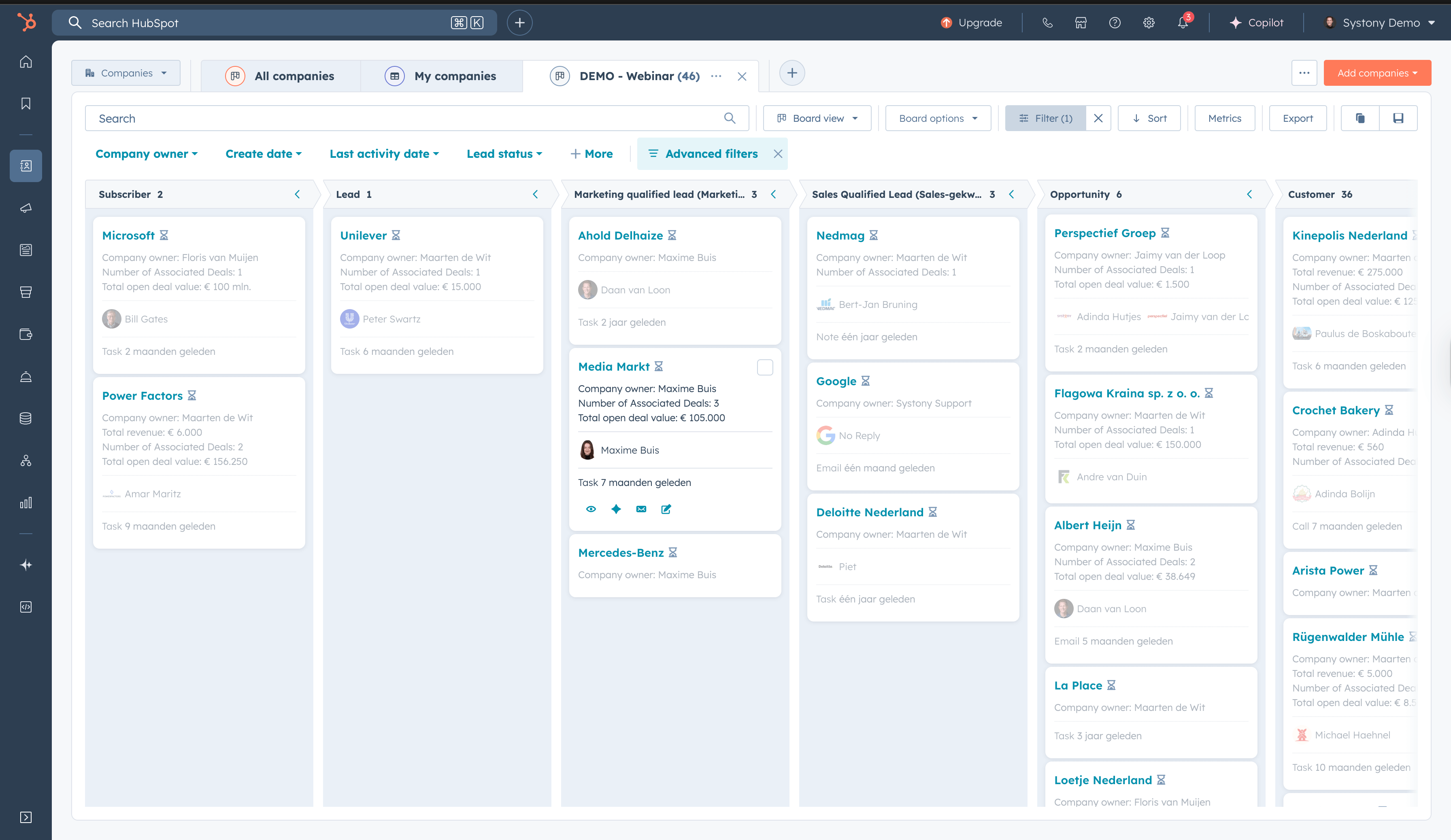Open the Add companies dropdown button
This screenshot has width=1451, height=840.
1377,73
